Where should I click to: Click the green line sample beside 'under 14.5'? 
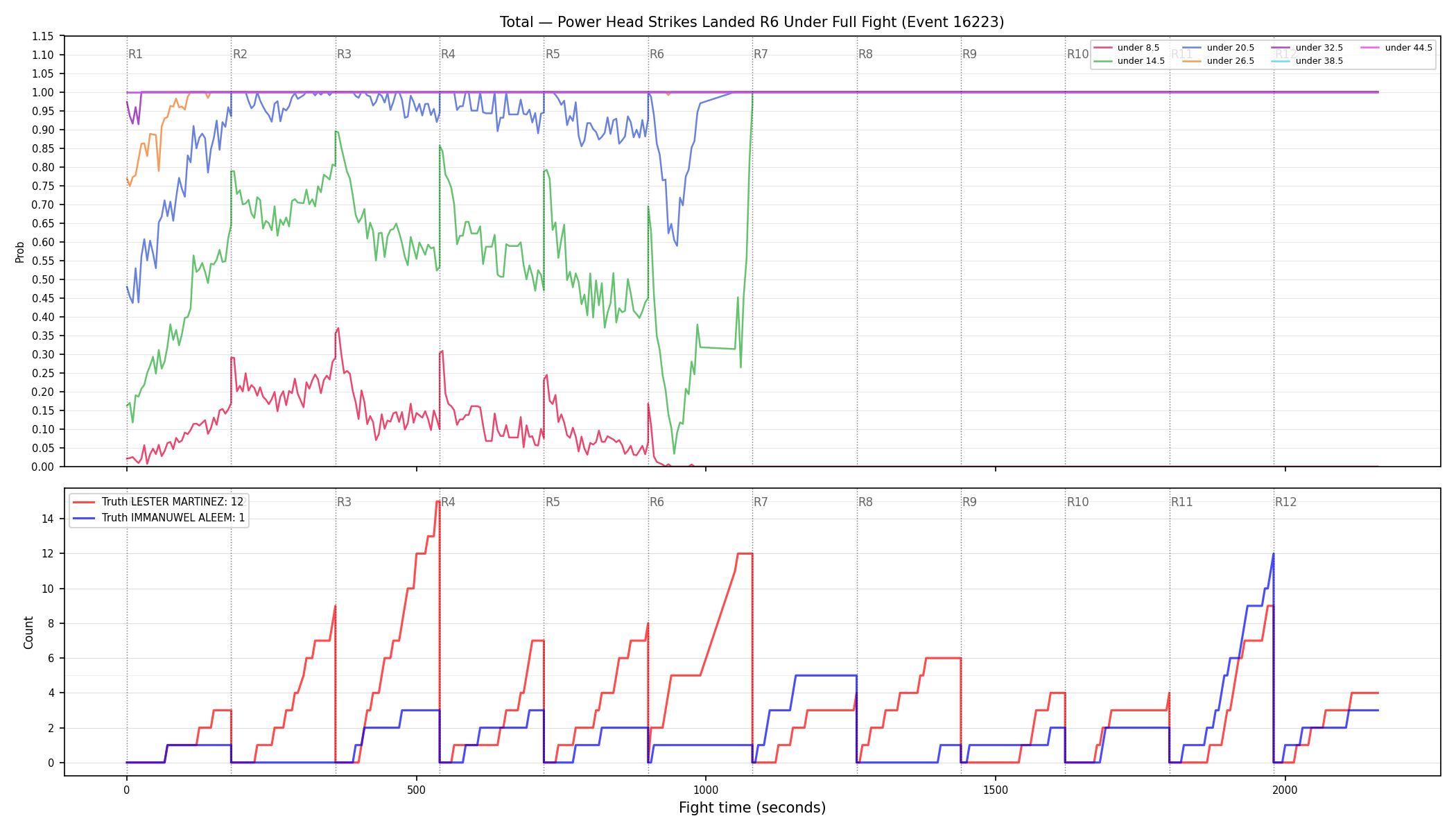1103,61
